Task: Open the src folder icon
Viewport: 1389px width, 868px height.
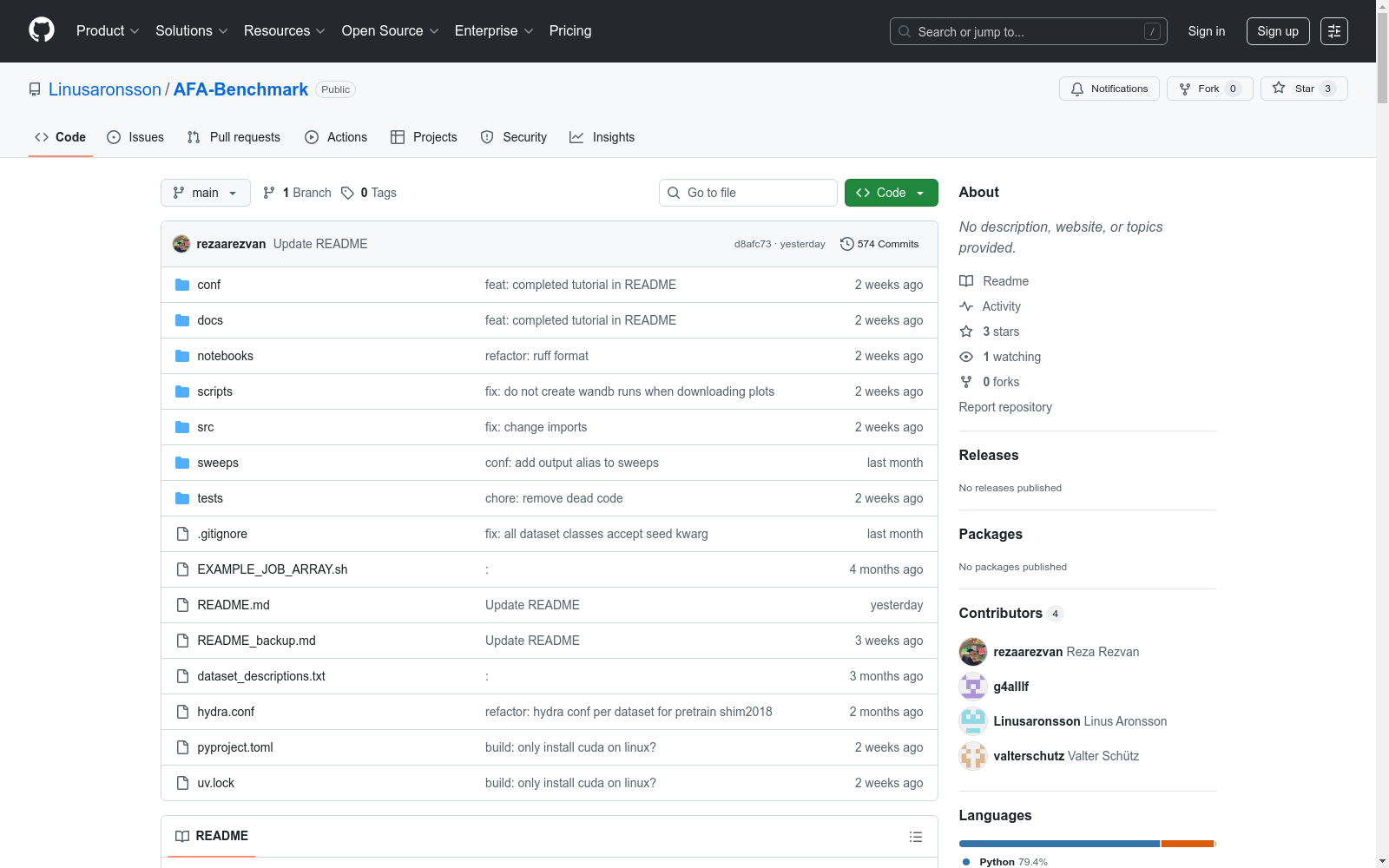Action: tap(182, 427)
